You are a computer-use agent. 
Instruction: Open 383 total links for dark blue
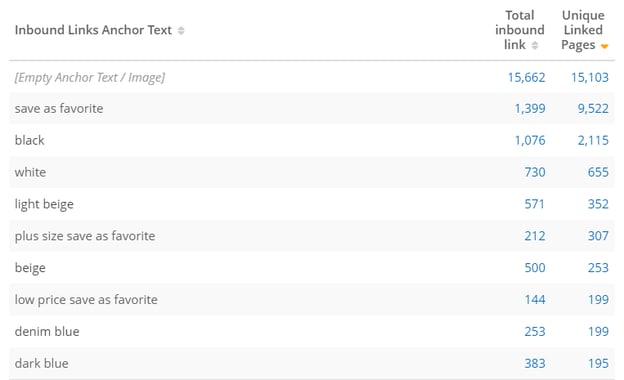coord(534,363)
